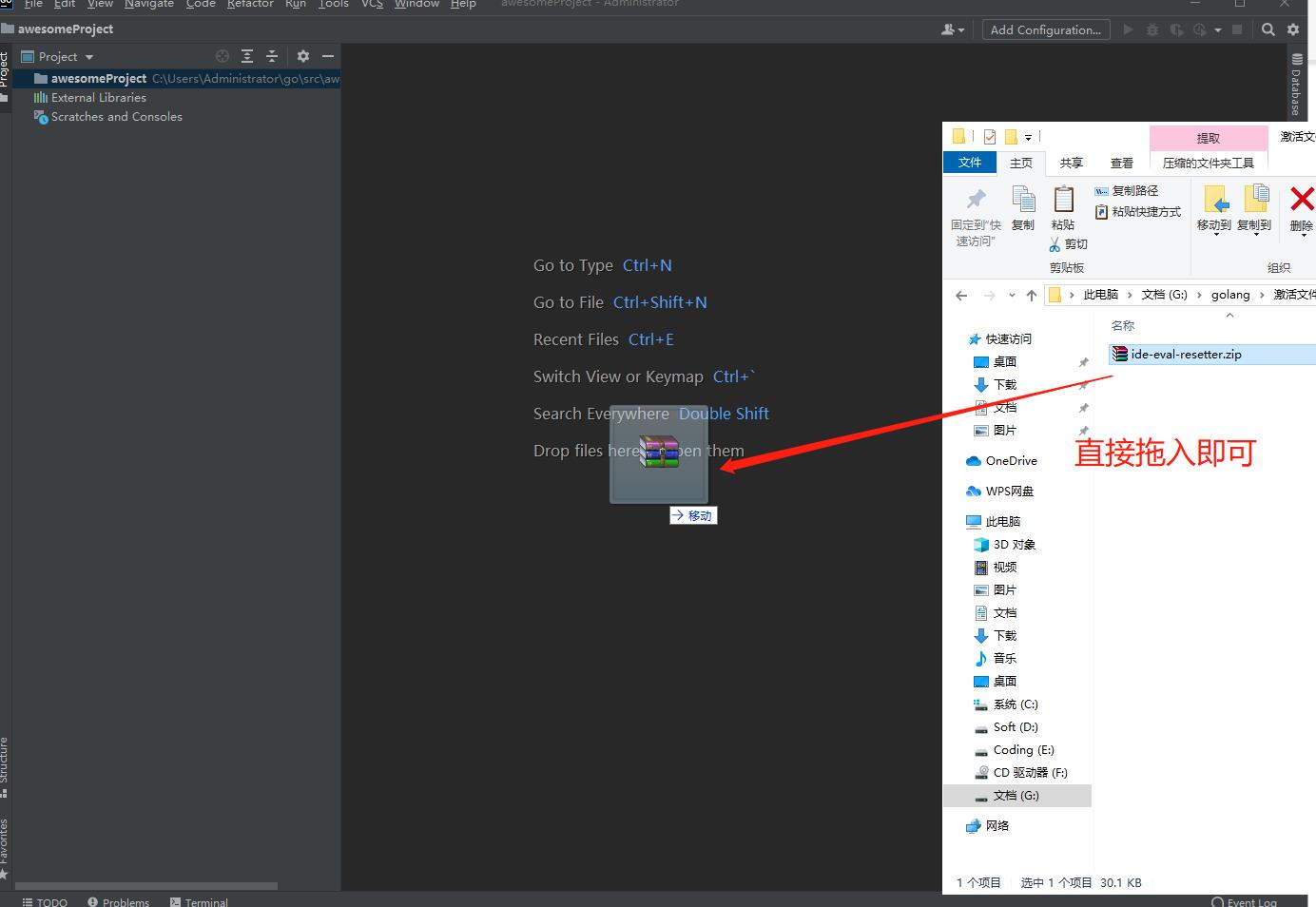The width and height of the screenshot is (1316, 907).
Task: Open the Navigate menu
Action: coord(149,5)
